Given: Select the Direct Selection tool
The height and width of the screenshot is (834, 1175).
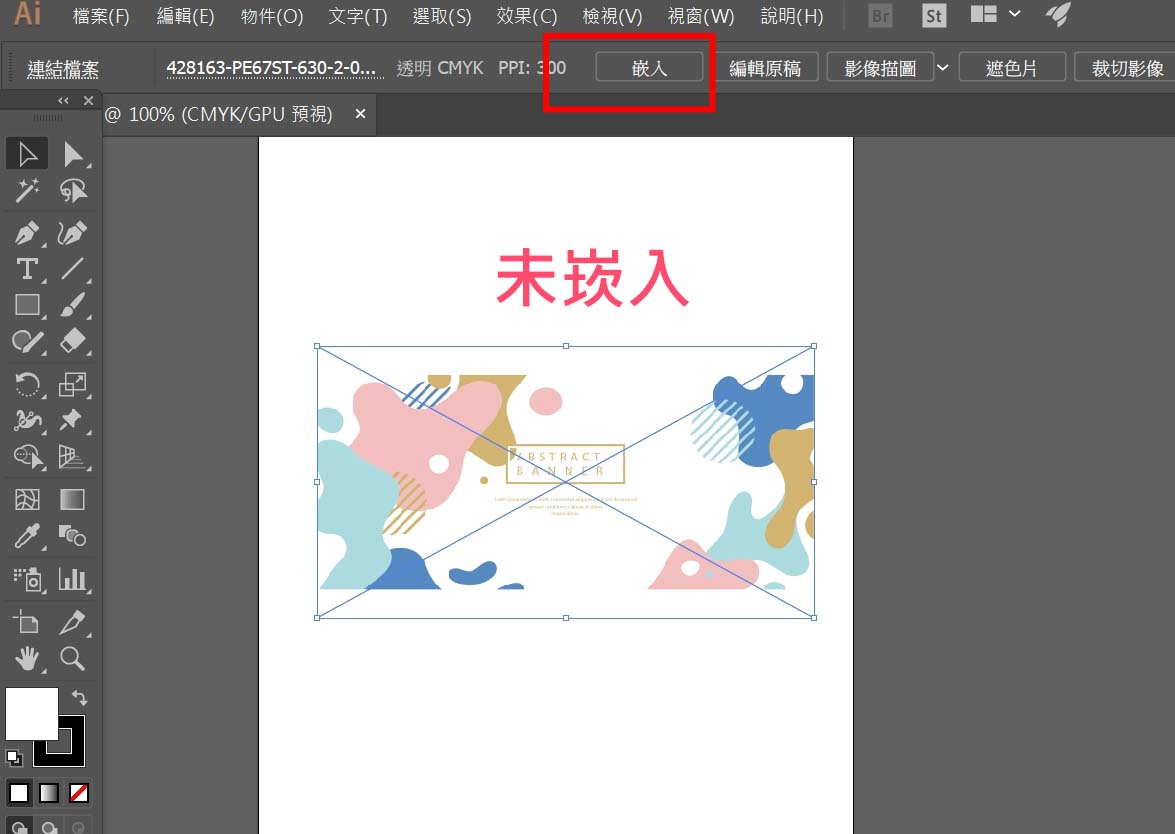Looking at the screenshot, I should 73,154.
